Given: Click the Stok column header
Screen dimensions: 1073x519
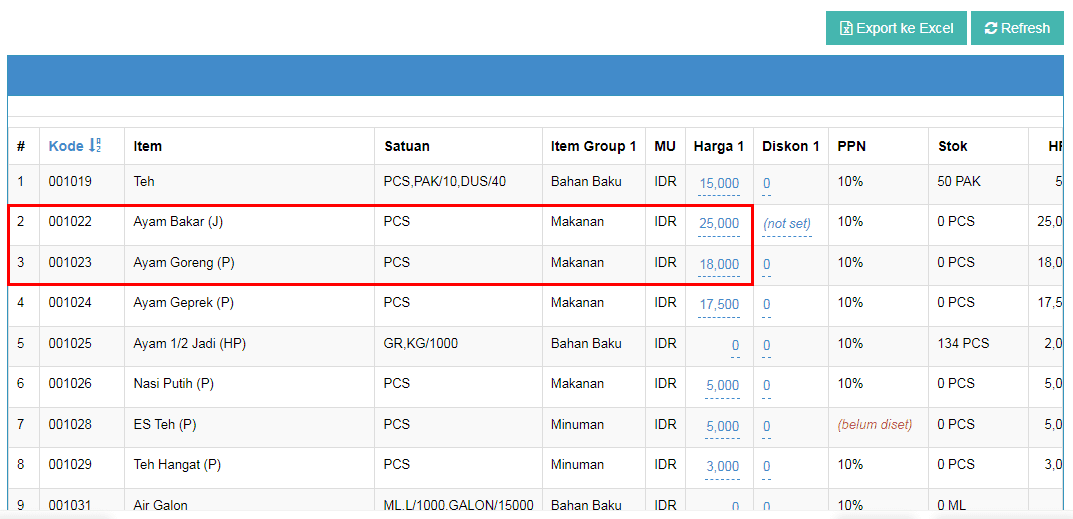Looking at the screenshot, I should [x=952, y=146].
